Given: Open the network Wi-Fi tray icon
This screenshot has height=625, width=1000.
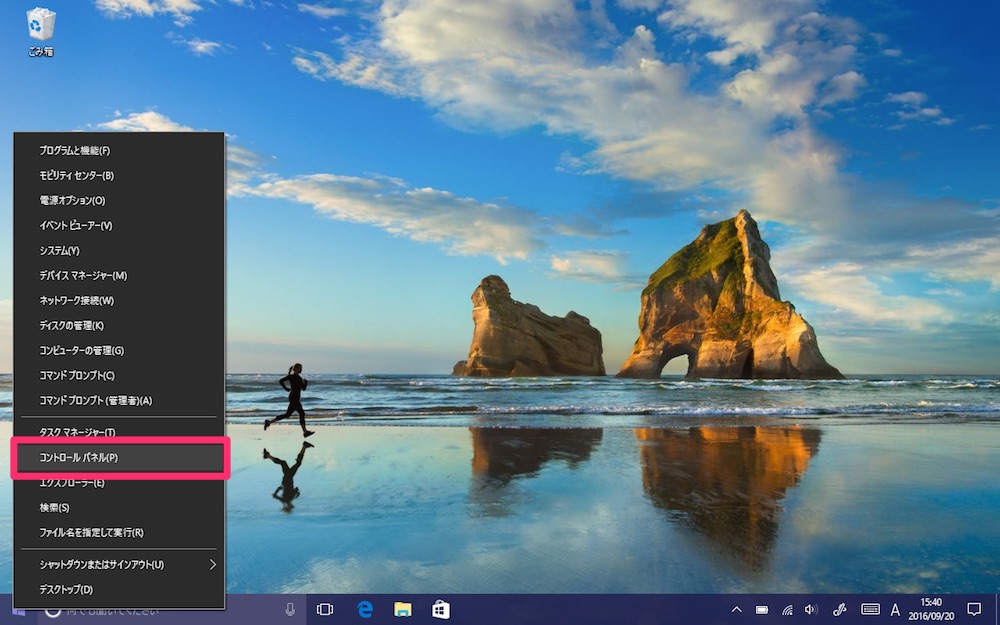Looking at the screenshot, I should click(x=788, y=610).
